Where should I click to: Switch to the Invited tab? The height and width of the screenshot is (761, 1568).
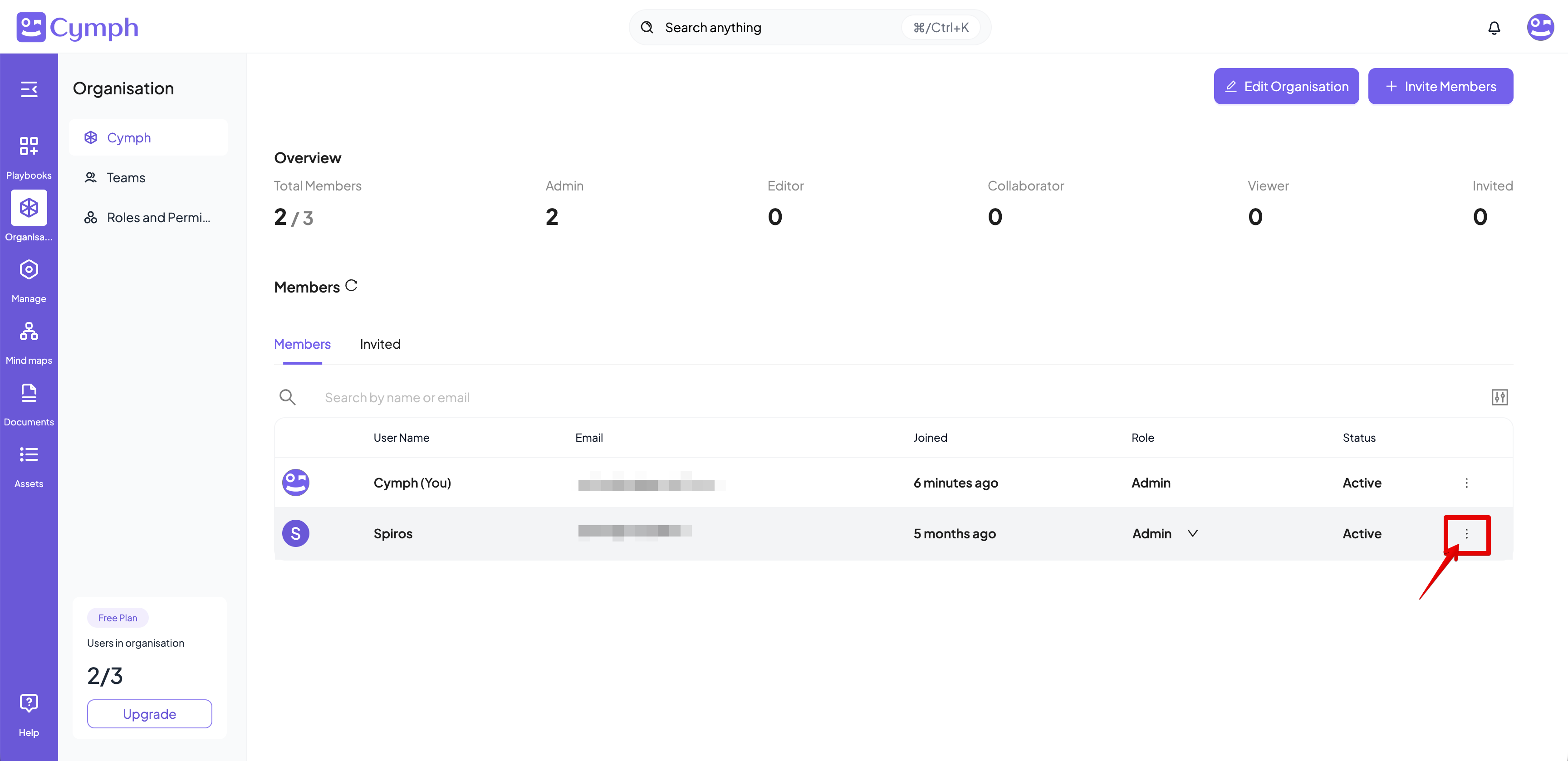[x=380, y=344]
